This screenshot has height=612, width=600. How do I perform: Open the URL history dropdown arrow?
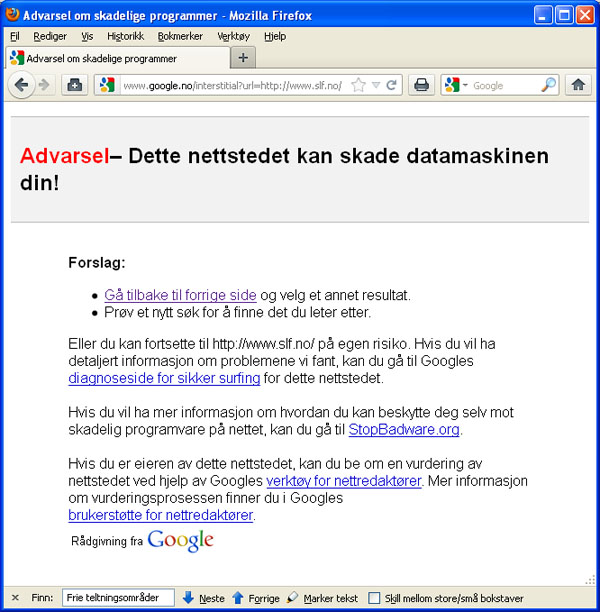pos(376,85)
